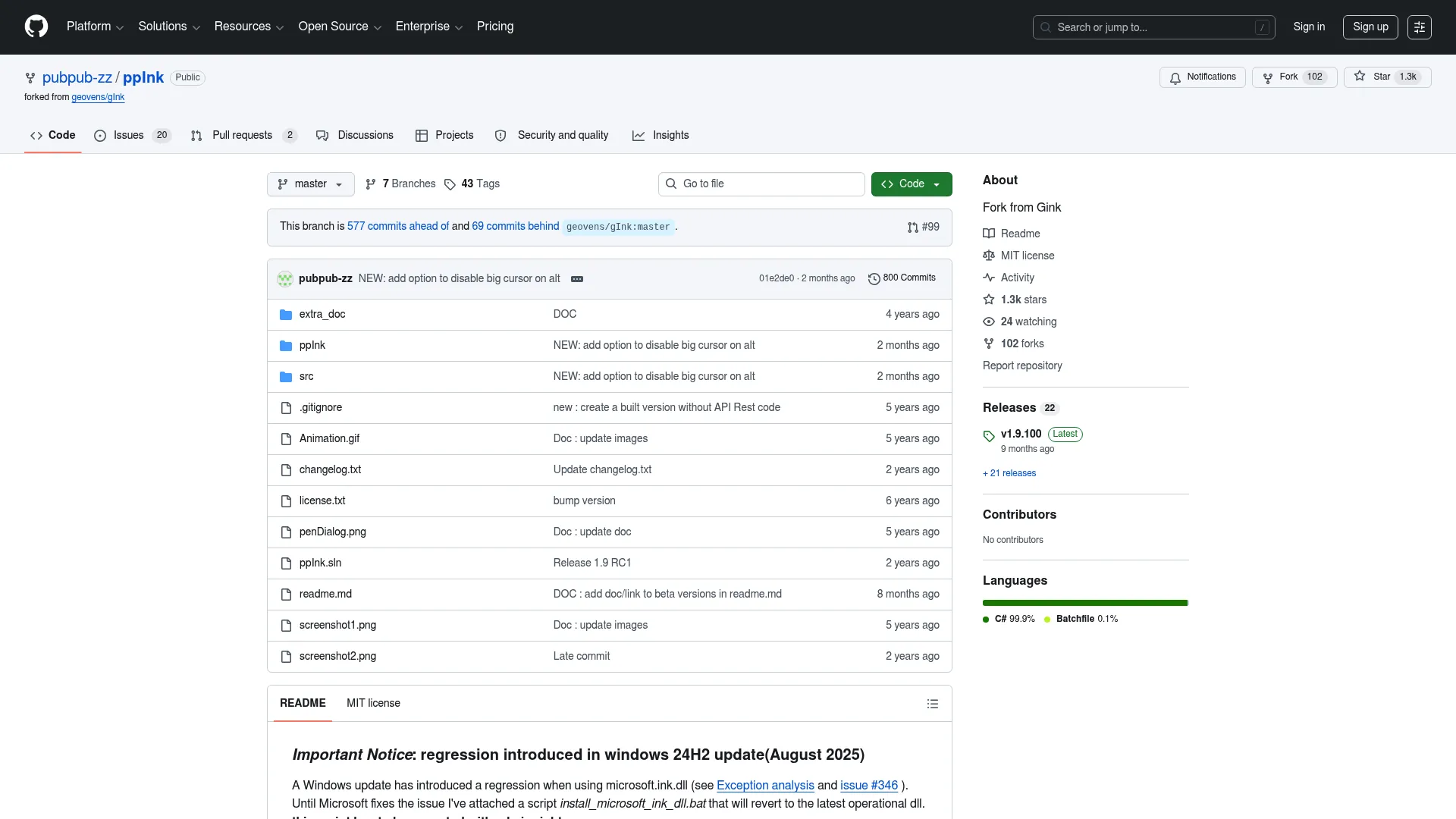
Task: Open the 7 Branches link
Action: point(400,184)
